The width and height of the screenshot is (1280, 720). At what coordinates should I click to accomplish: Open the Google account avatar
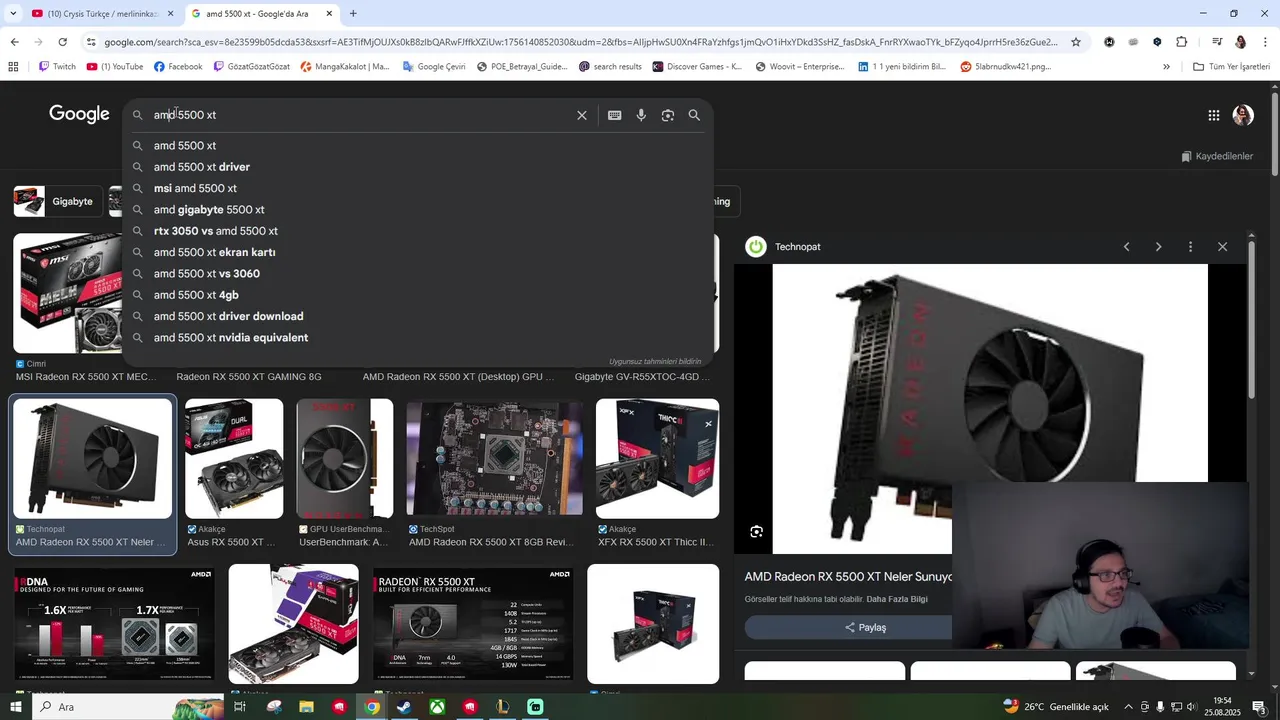click(1243, 115)
